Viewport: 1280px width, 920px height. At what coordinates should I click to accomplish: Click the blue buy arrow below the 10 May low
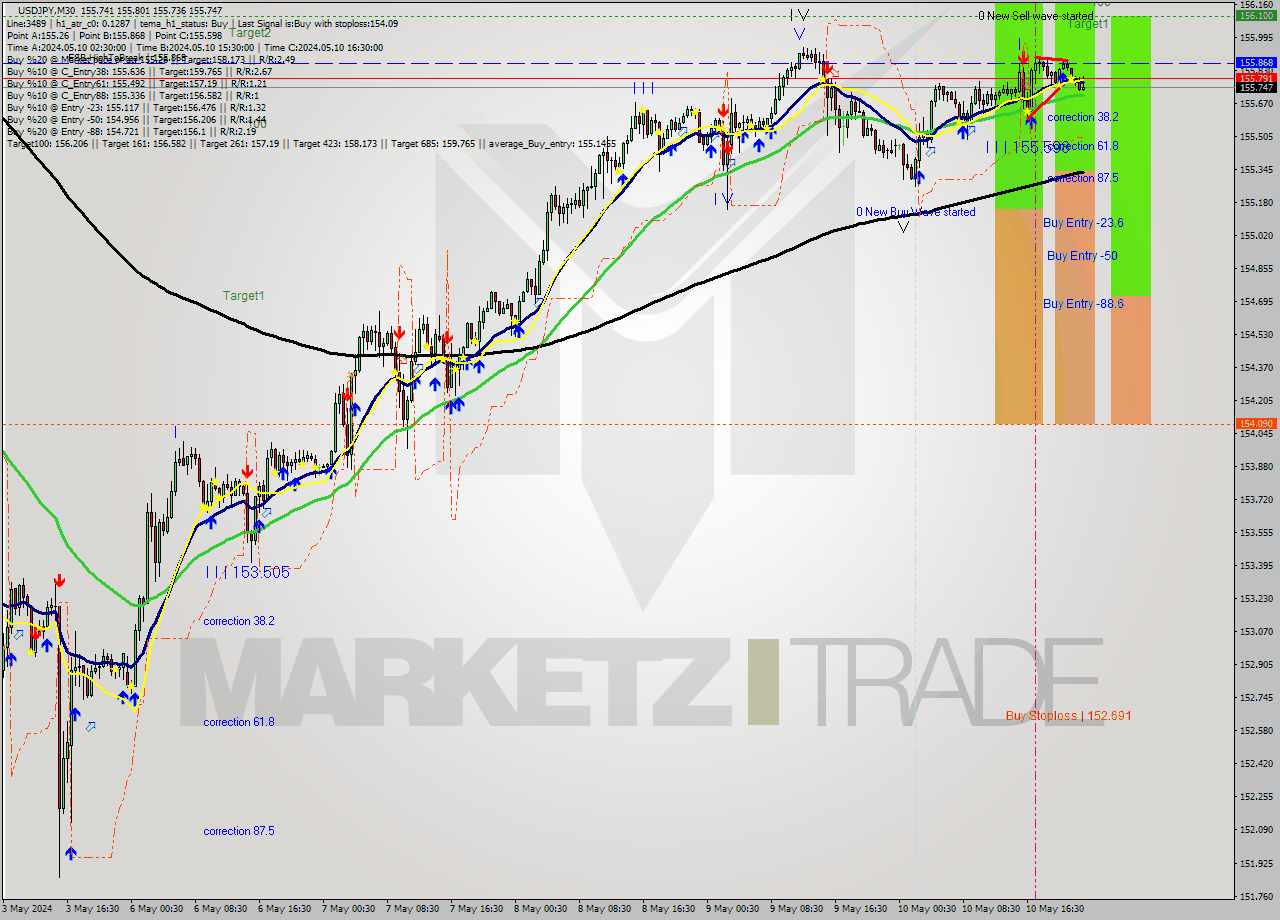[x=918, y=177]
